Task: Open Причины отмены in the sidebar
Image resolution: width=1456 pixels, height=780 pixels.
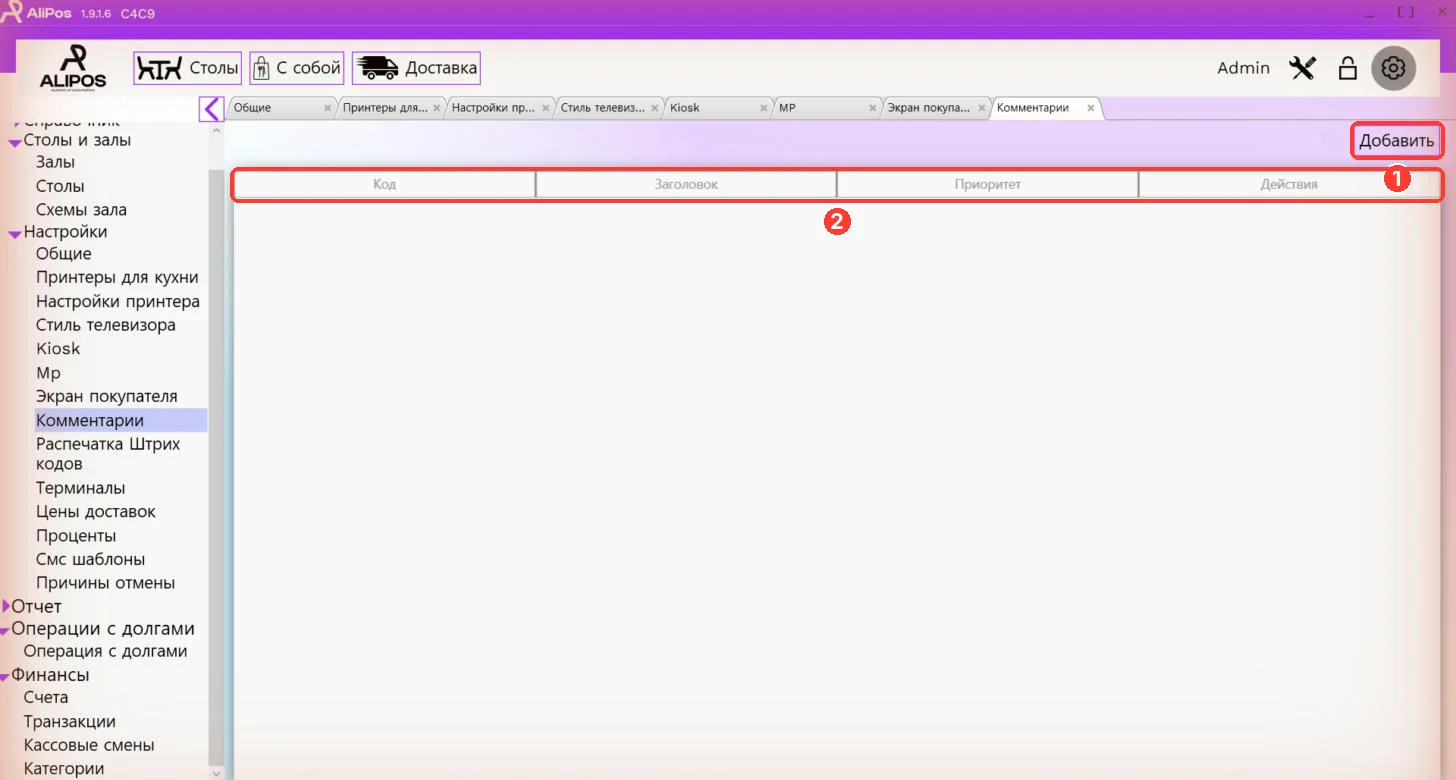Action: [106, 583]
